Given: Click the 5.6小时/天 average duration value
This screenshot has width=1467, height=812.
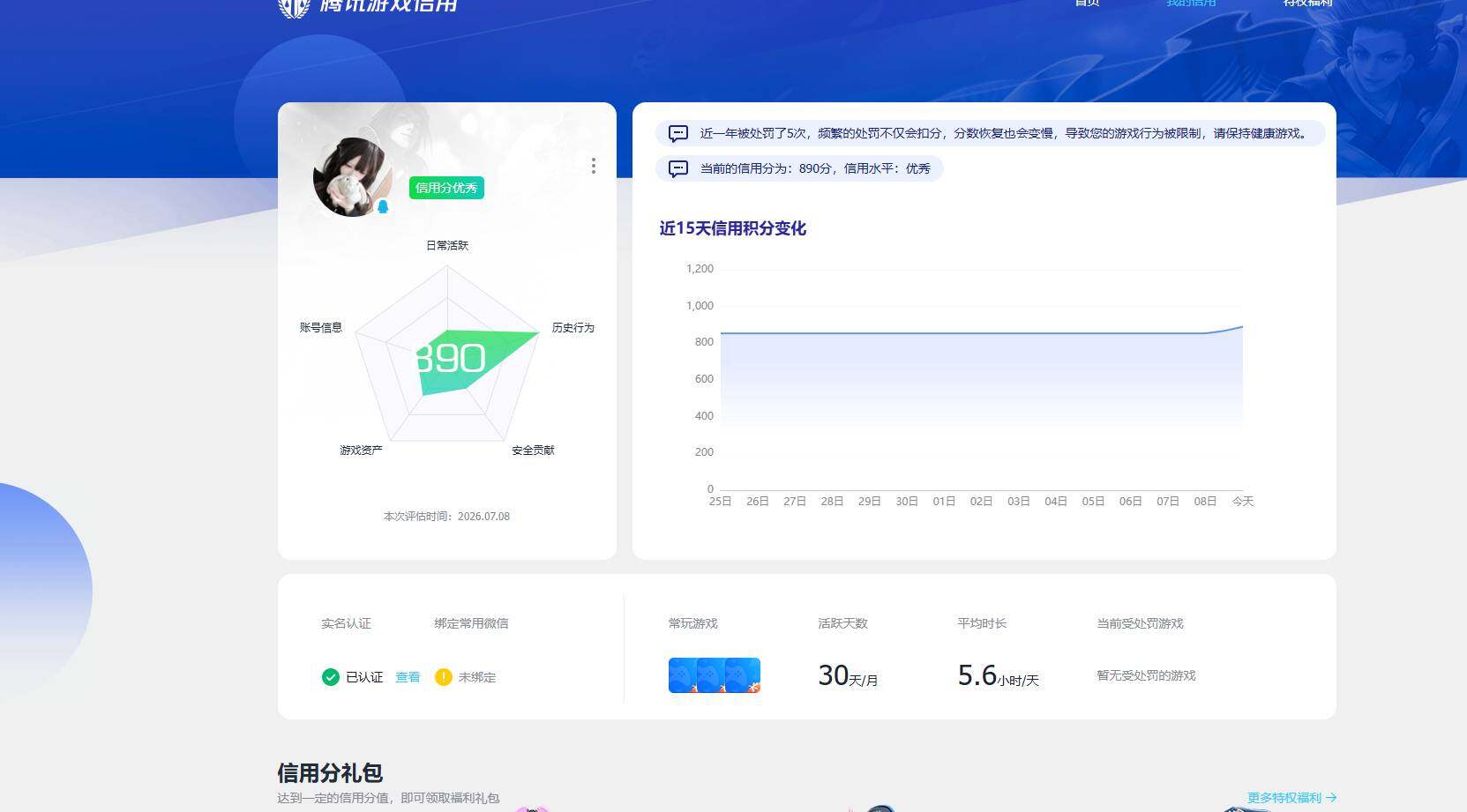Looking at the screenshot, I should (x=999, y=675).
